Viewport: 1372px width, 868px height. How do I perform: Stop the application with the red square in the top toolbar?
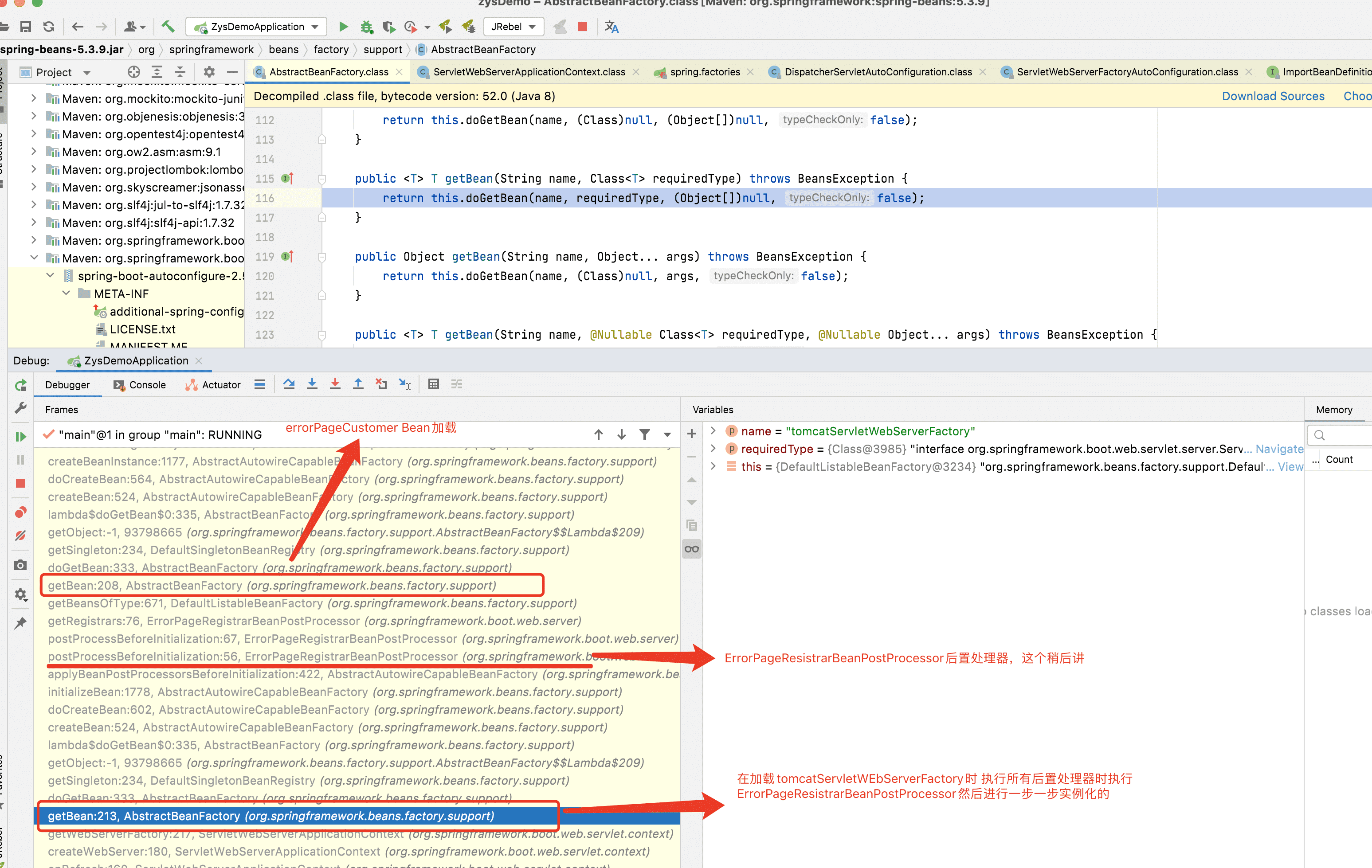(x=582, y=27)
